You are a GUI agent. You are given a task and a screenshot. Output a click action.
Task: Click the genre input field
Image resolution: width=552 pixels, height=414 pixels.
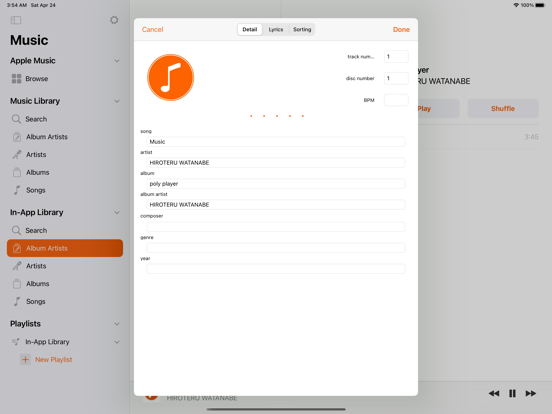click(x=276, y=247)
